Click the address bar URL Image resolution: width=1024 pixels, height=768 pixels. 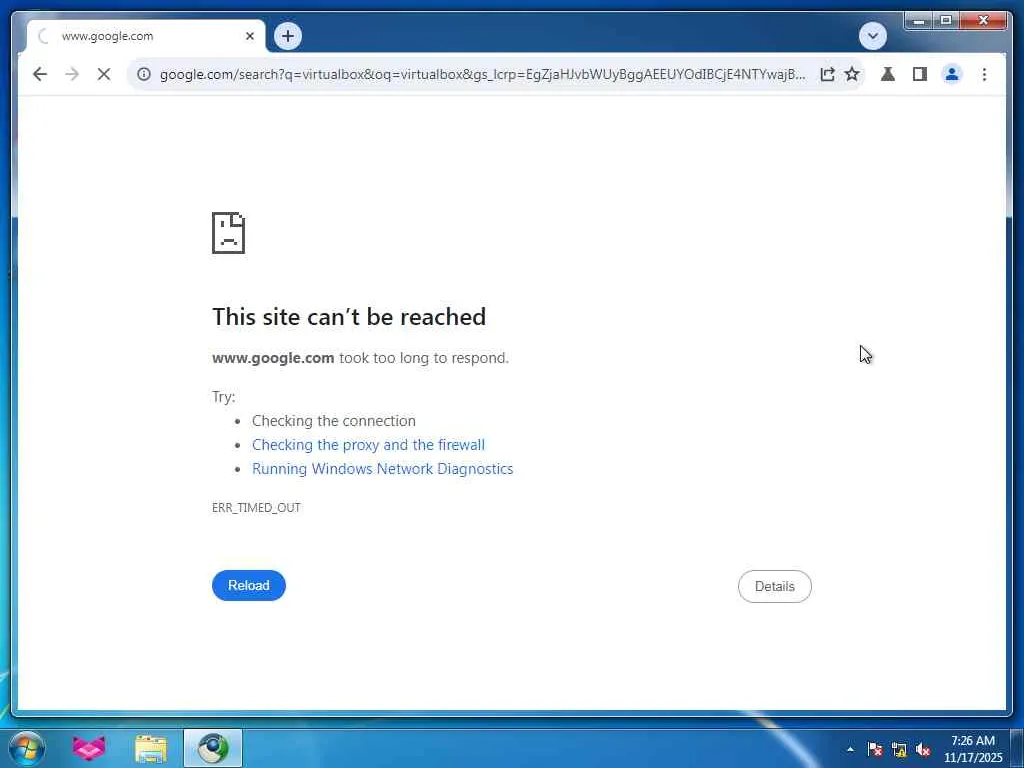(482, 74)
